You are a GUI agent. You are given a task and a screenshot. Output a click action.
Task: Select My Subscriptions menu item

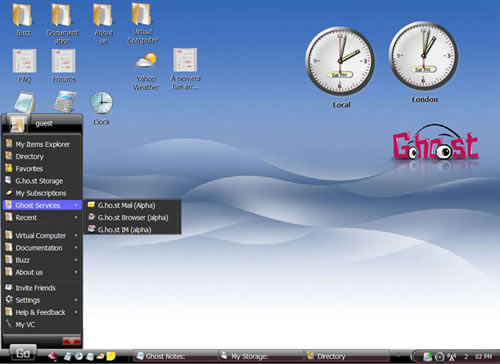[42, 193]
